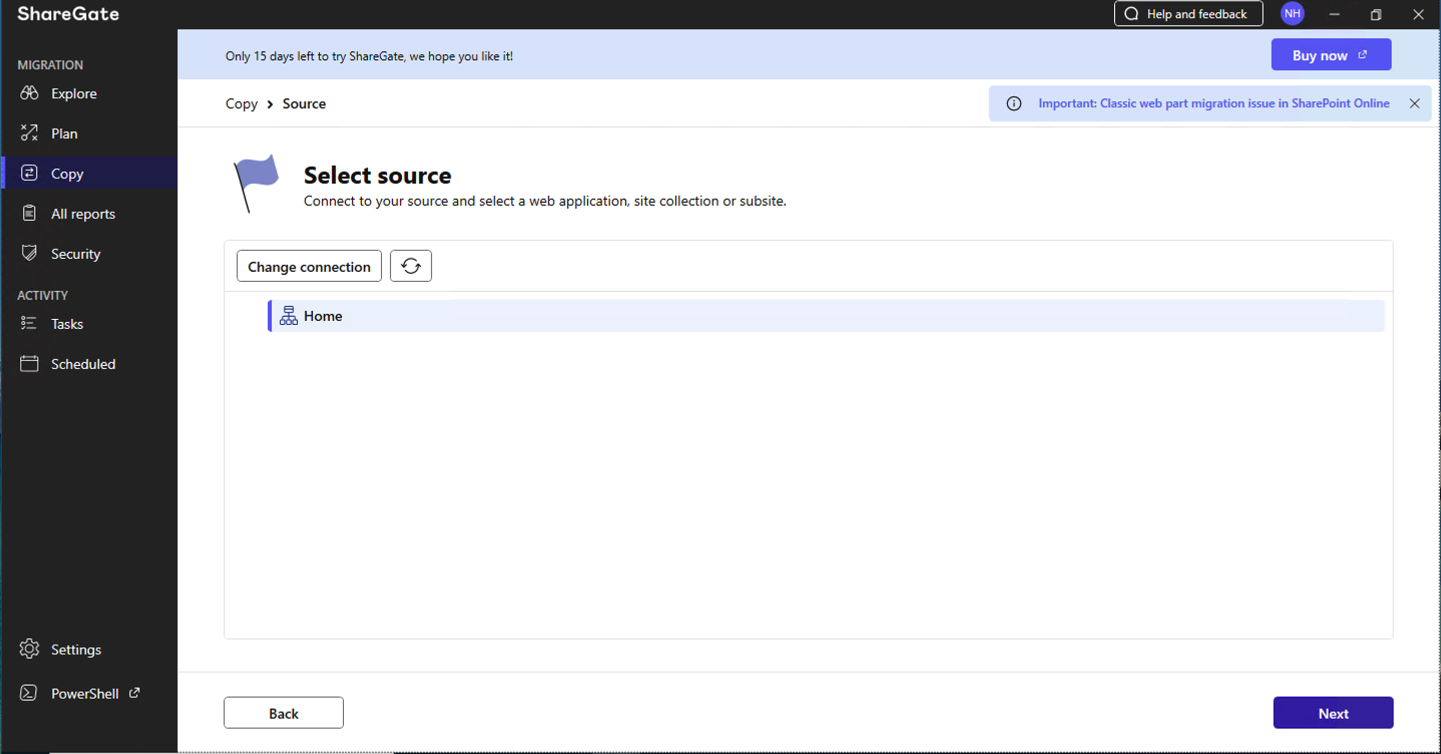This screenshot has height=754, width=1441.
Task: Open the classic web part migration notice
Action: [x=1214, y=103]
